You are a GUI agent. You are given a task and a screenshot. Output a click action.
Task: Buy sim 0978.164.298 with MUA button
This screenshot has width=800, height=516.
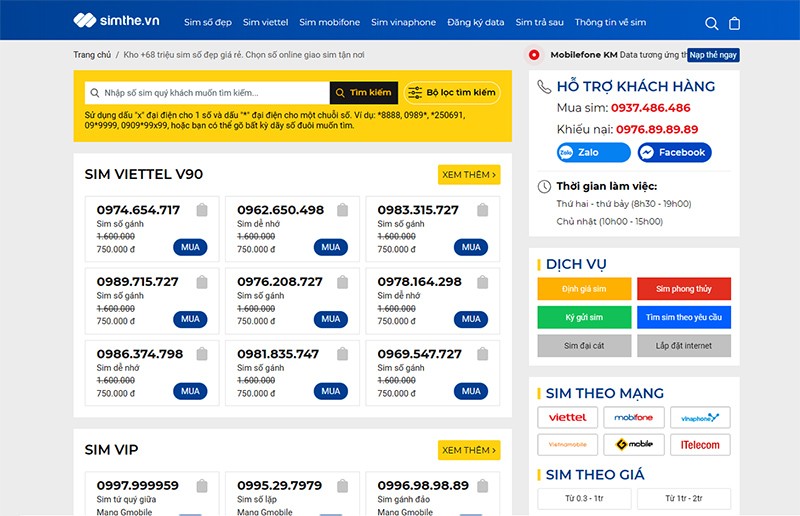point(471,319)
